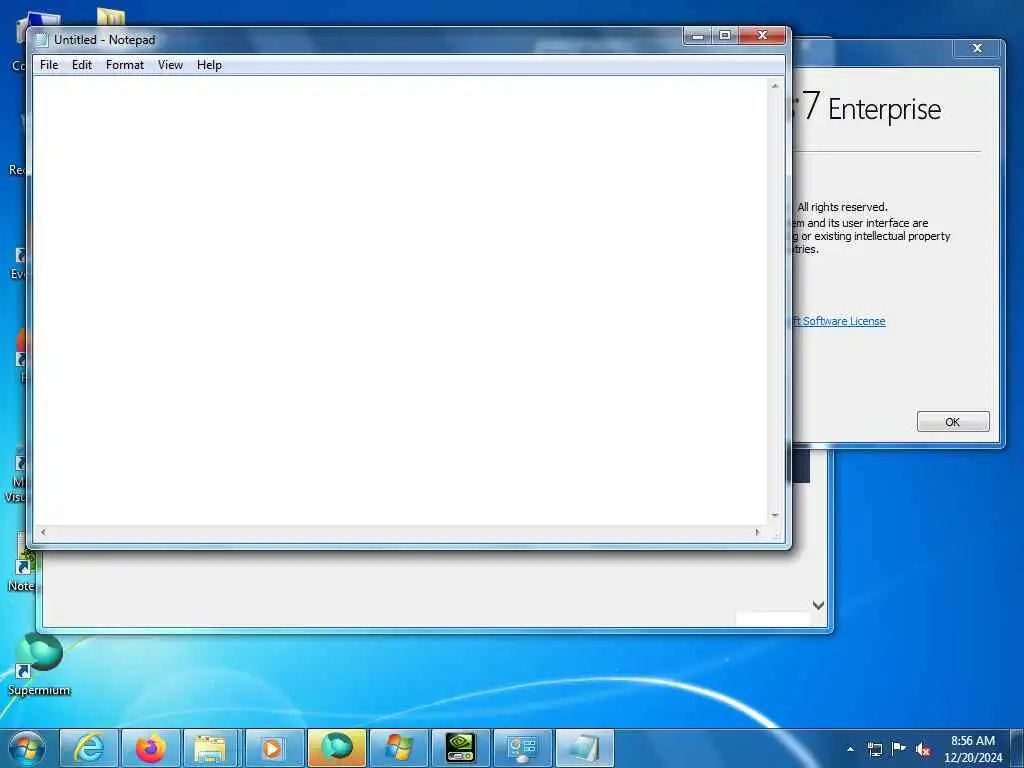
Task: Click the Notepad title bar icon
Action: (42, 40)
